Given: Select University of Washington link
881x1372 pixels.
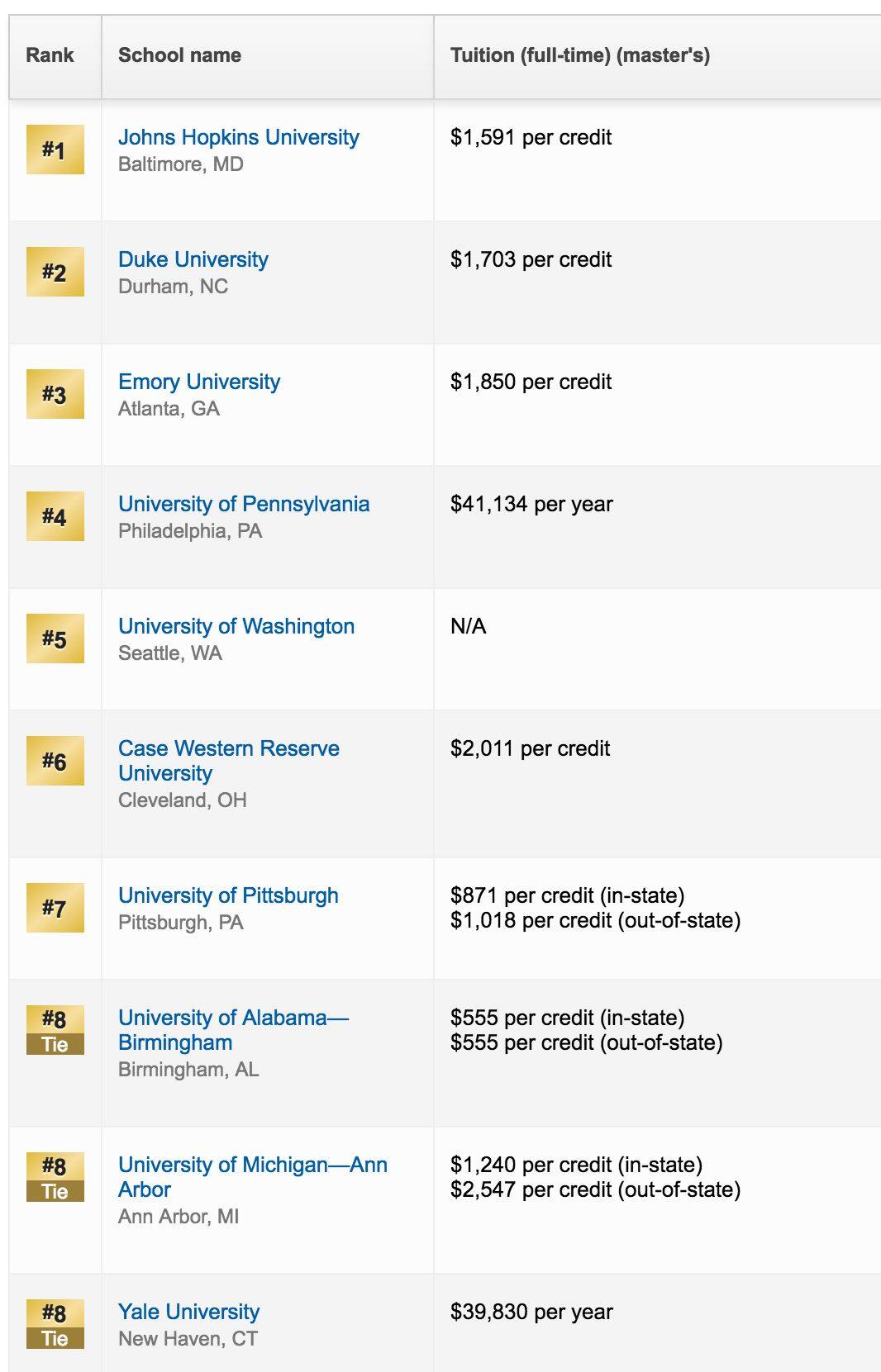Looking at the screenshot, I should 236,626.
